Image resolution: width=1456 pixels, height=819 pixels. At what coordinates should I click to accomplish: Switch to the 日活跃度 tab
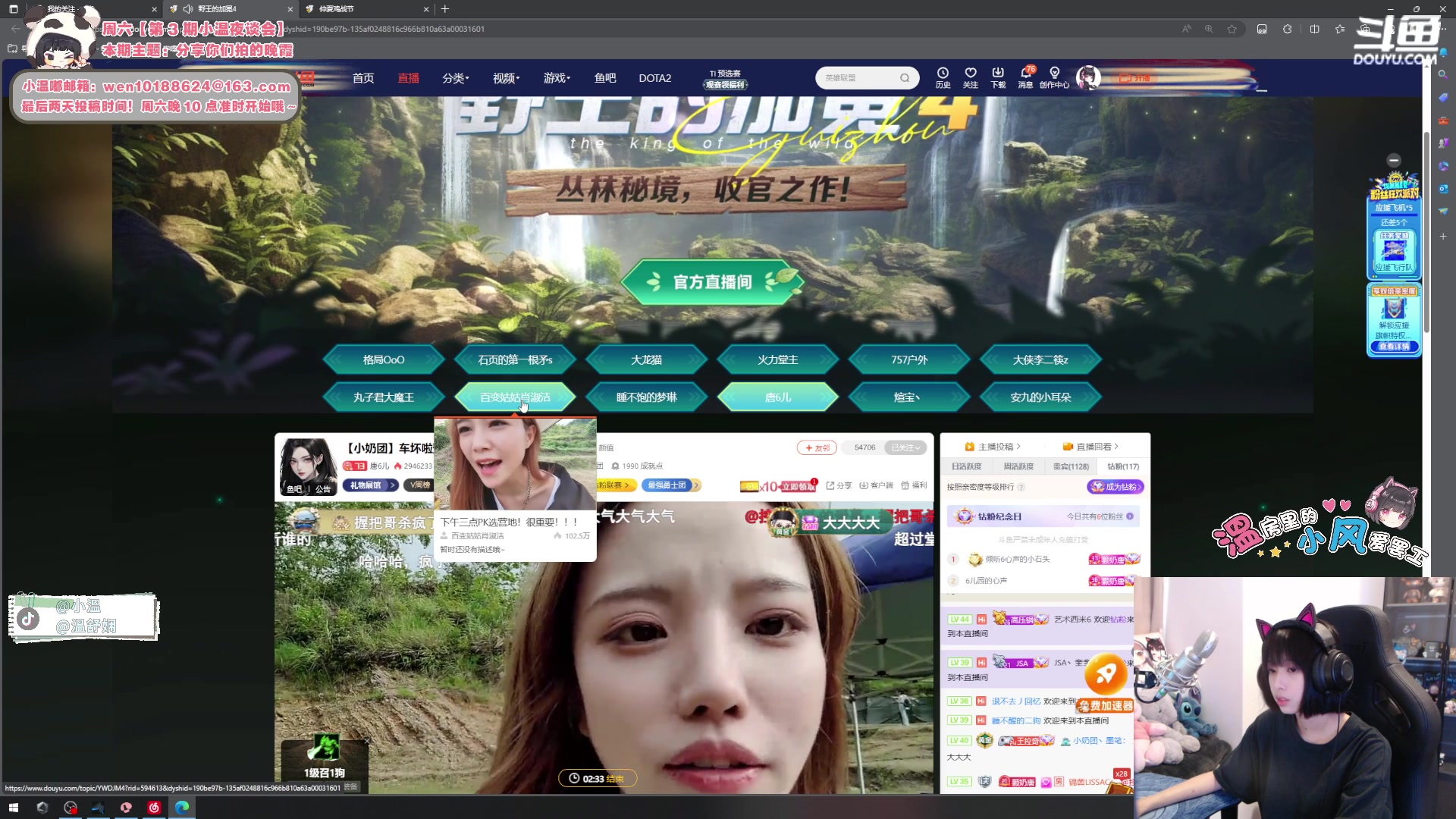tap(966, 466)
